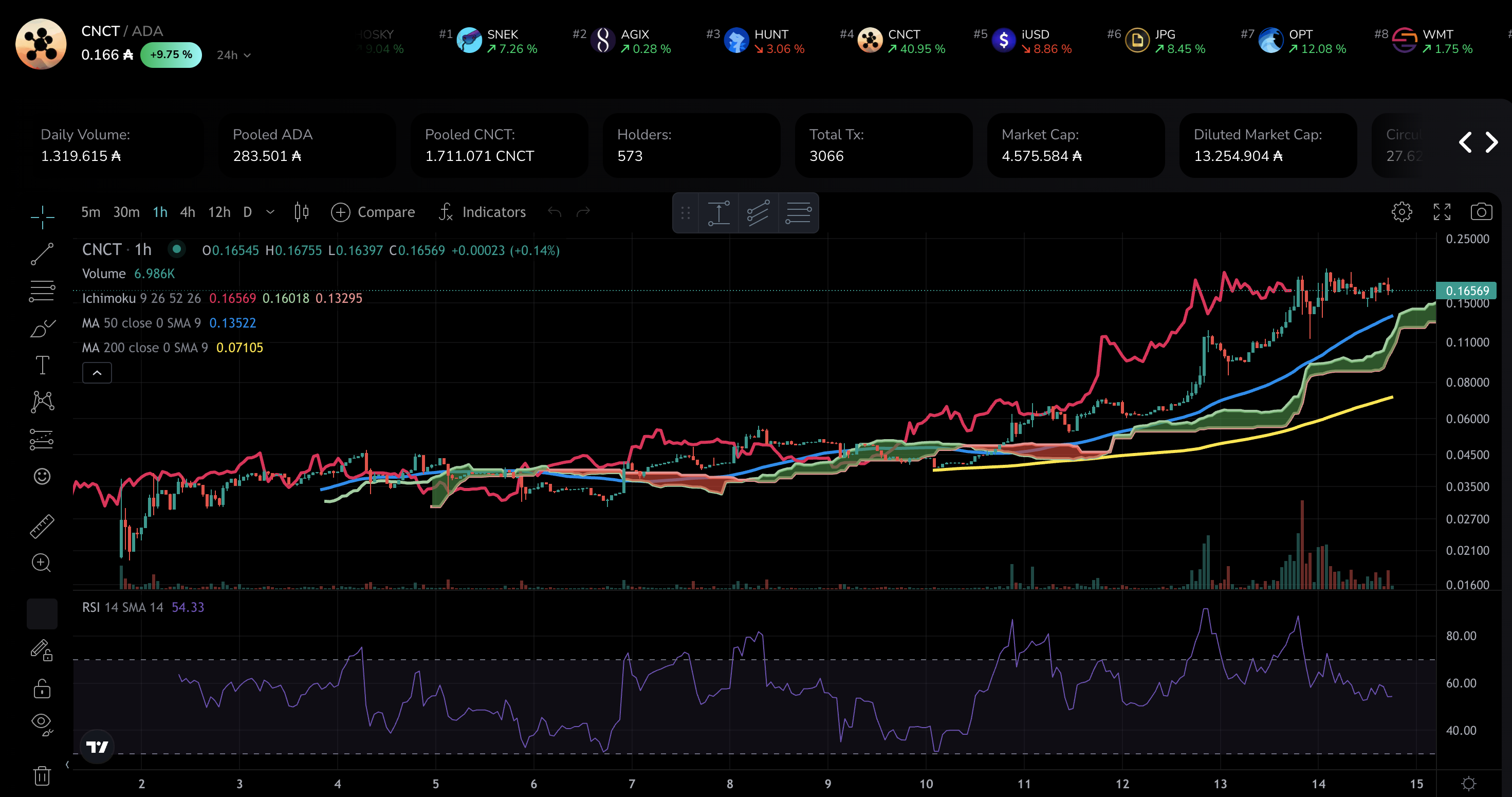Image resolution: width=1512 pixels, height=797 pixels.
Task: Collapse the indicator legend arrow
Action: coord(97,373)
